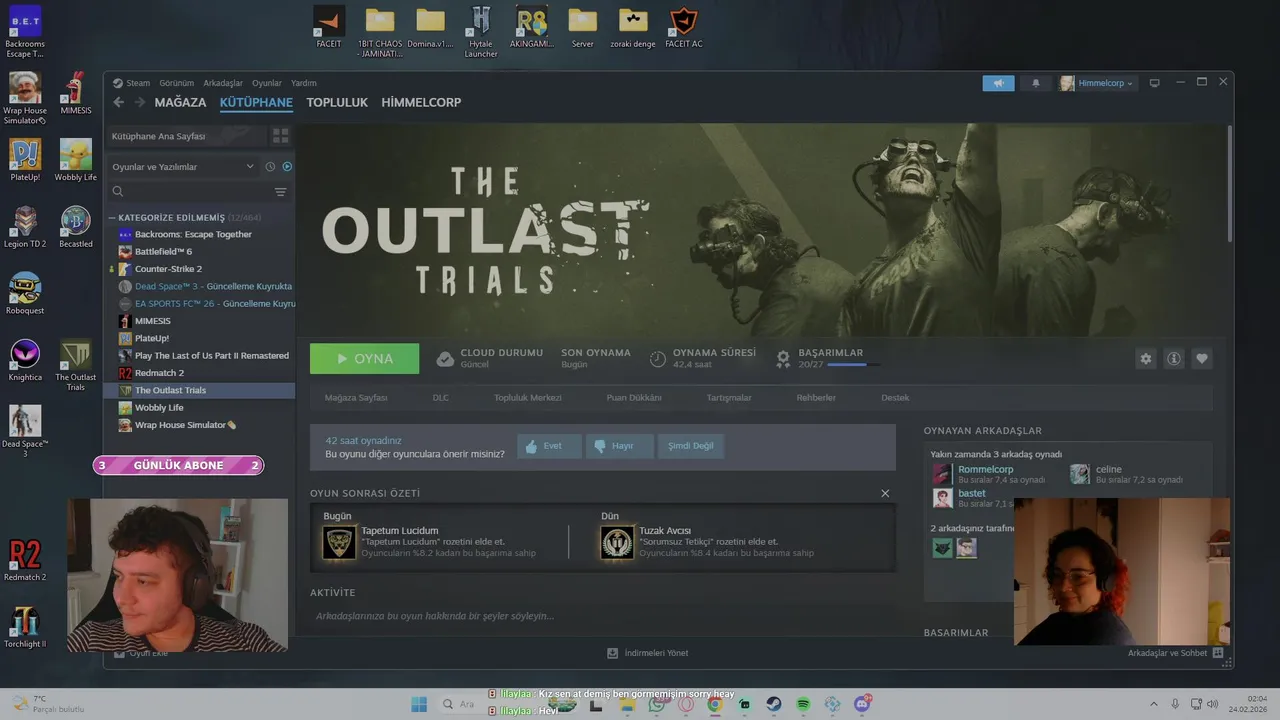Open the Destek link

point(895,397)
